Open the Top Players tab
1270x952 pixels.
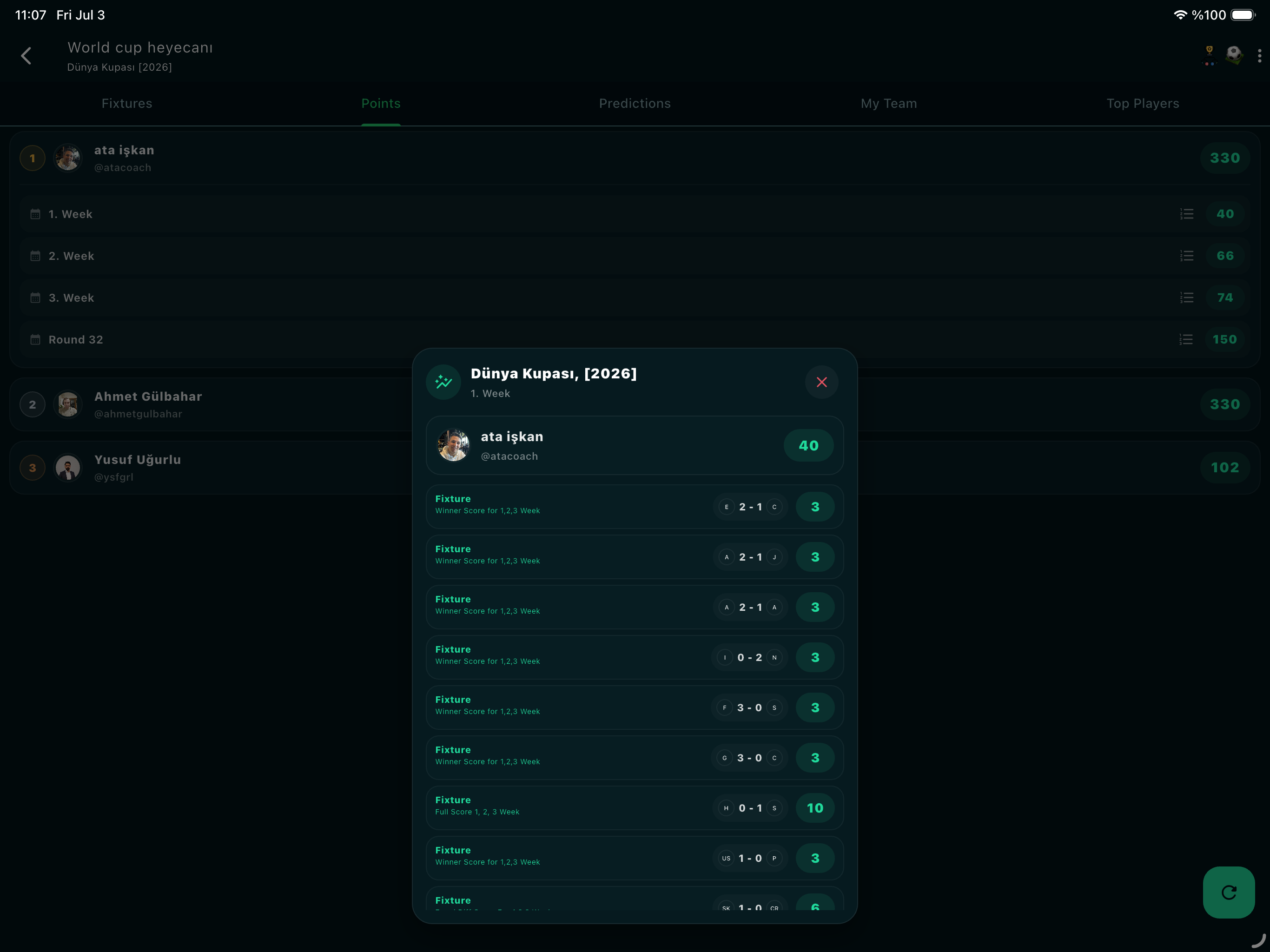(1143, 103)
